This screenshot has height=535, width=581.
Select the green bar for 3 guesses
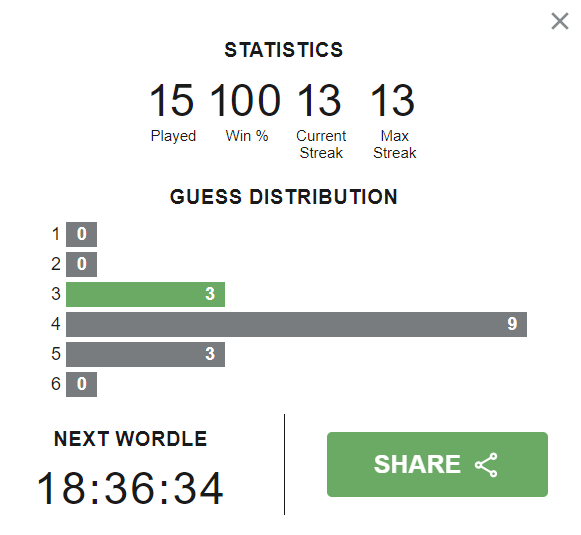[145, 294]
